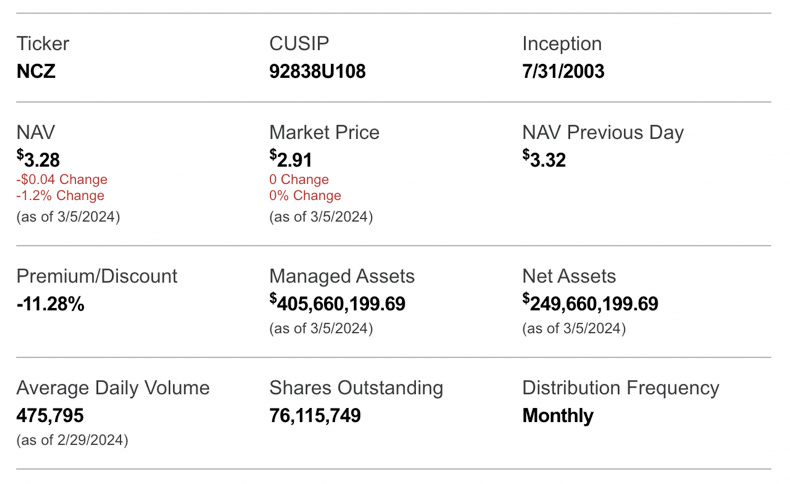Click the NAV Previous Day value $3.32
790x484 pixels.
click(544, 159)
